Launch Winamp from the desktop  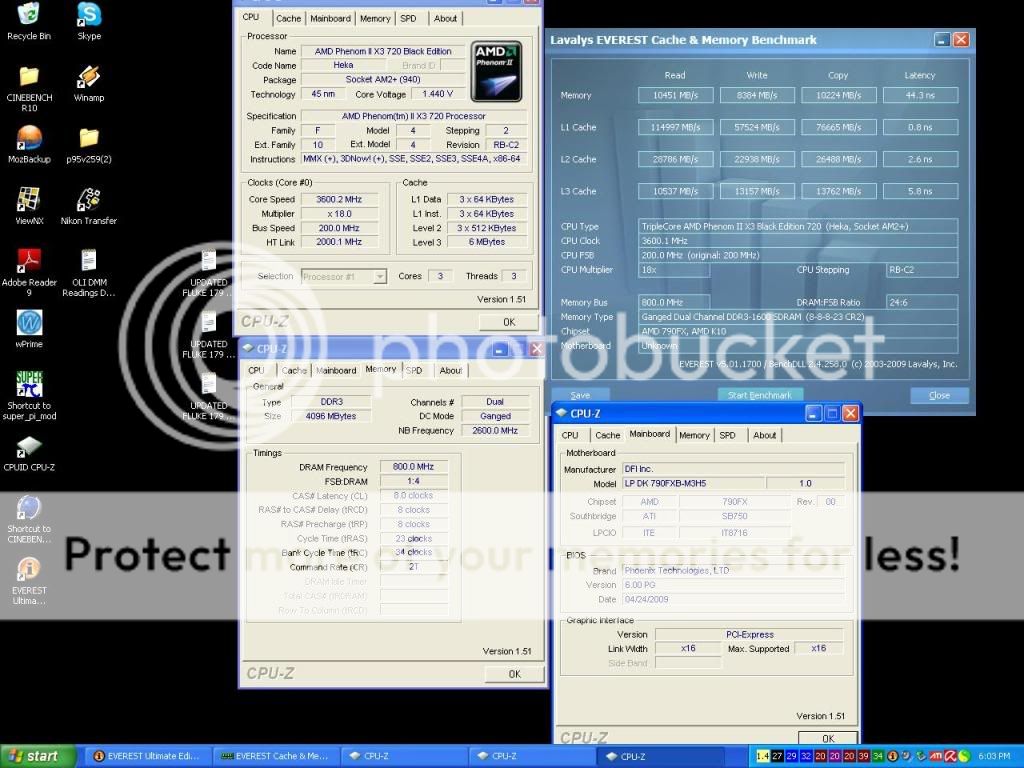tap(89, 84)
